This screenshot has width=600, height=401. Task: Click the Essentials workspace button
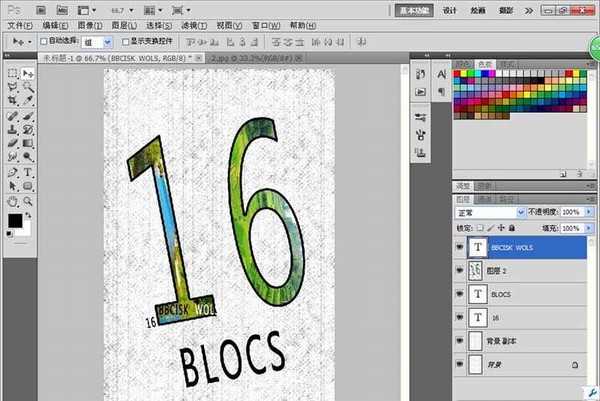[x=412, y=10]
